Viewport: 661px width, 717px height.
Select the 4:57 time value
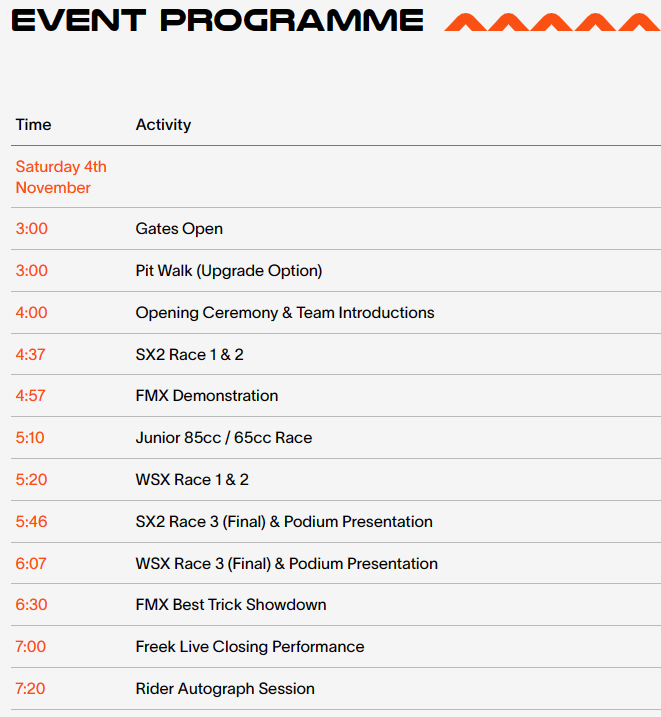tap(30, 396)
